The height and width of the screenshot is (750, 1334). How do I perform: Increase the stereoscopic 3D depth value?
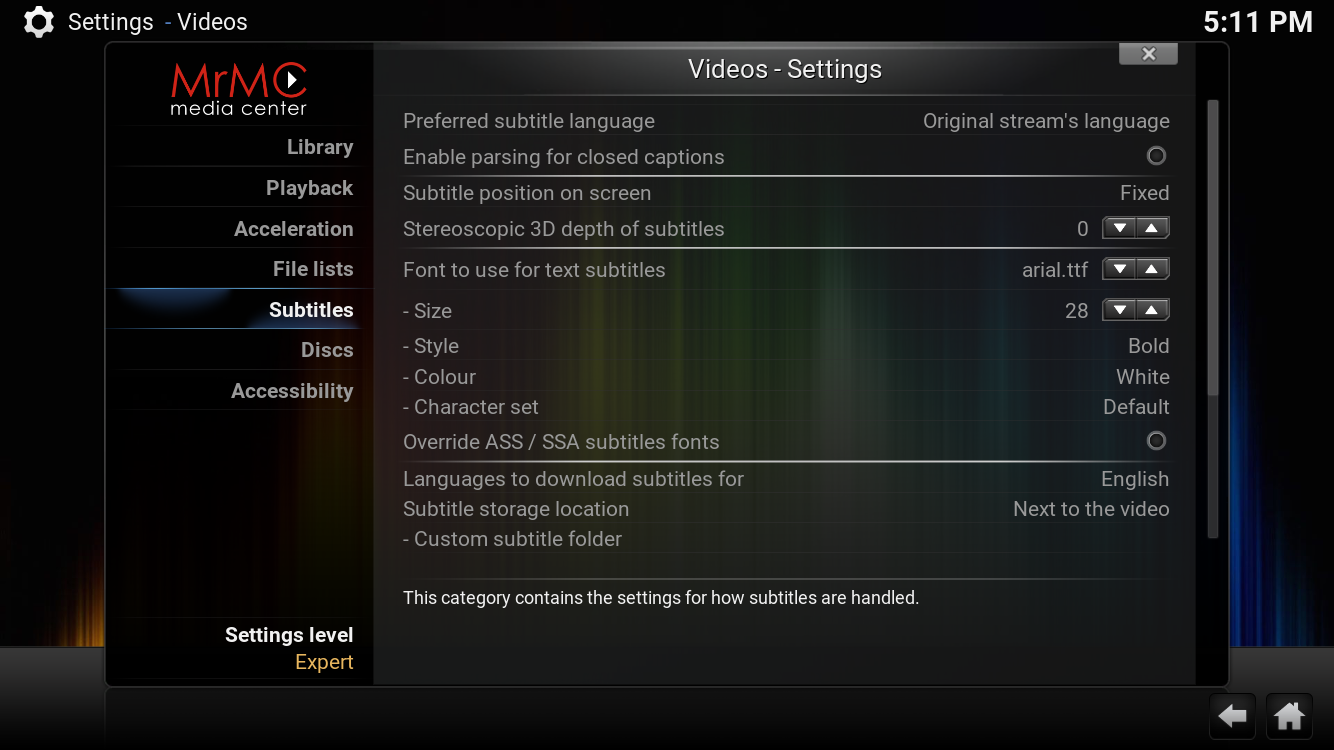pos(1152,229)
